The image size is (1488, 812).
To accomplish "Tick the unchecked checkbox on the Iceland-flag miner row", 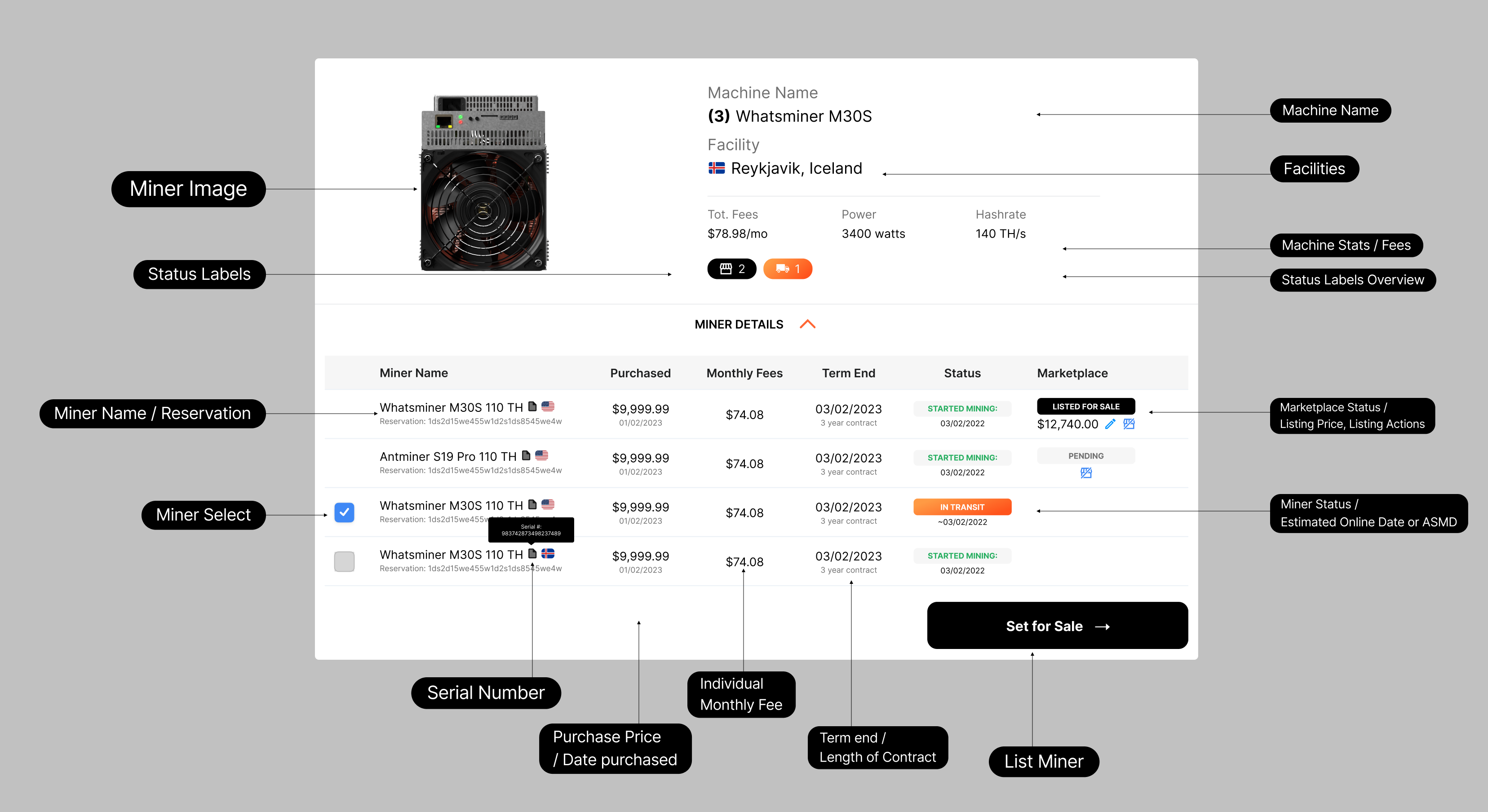I will (x=344, y=561).
